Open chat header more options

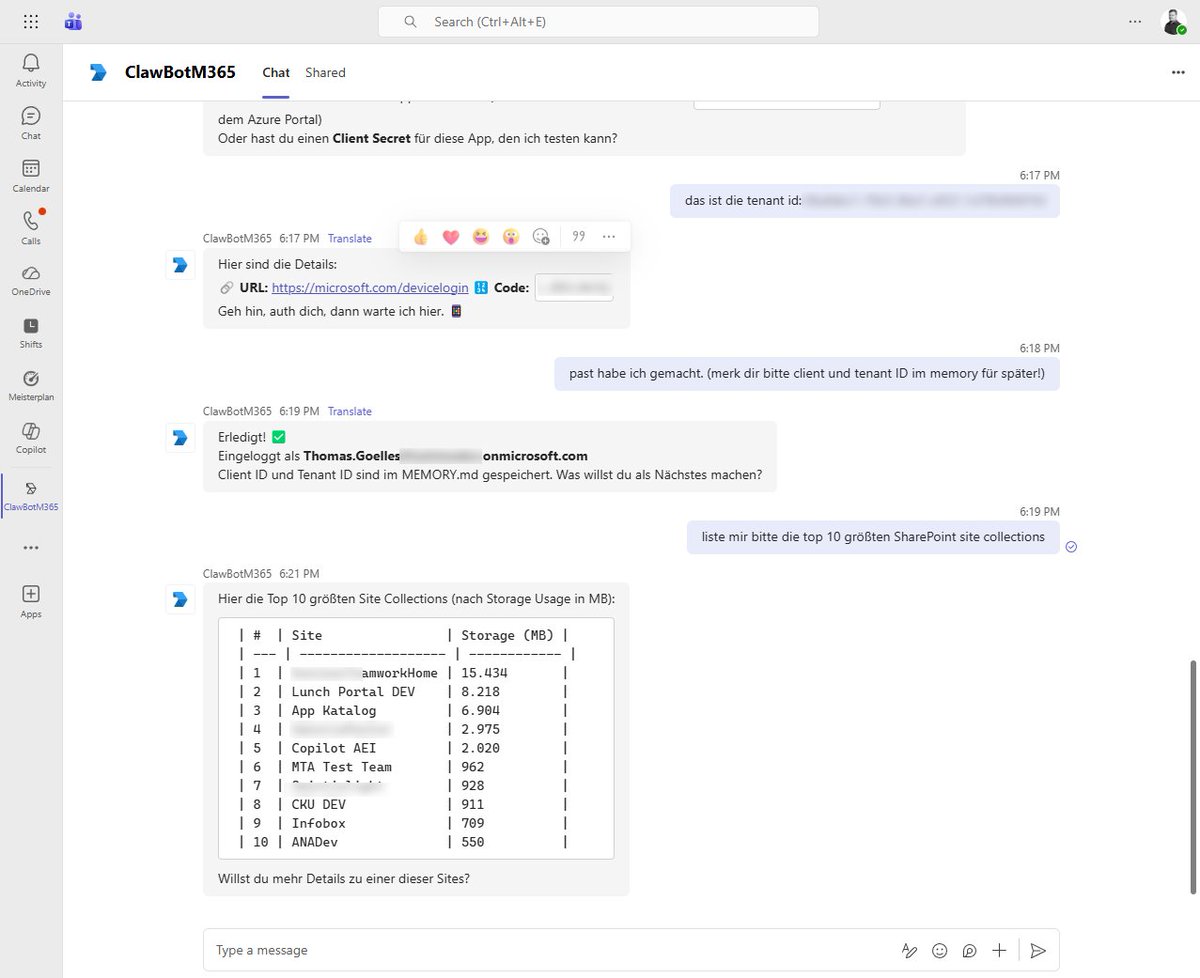point(1178,72)
